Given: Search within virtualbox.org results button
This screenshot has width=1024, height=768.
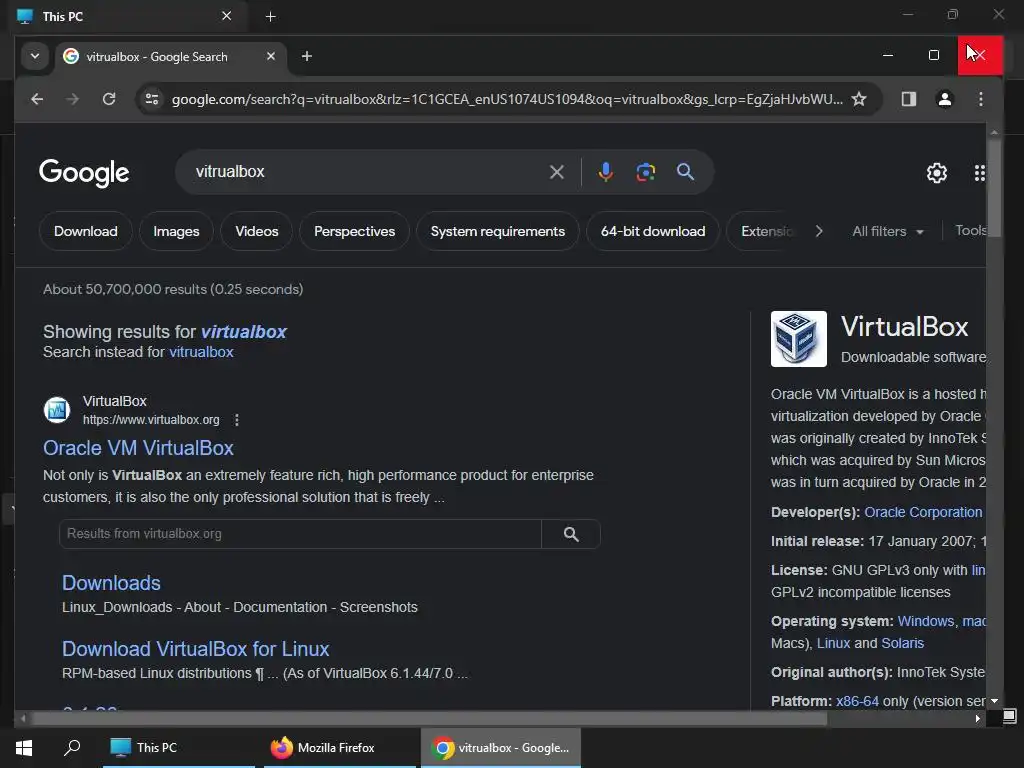Looking at the screenshot, I should coord(571,534).
